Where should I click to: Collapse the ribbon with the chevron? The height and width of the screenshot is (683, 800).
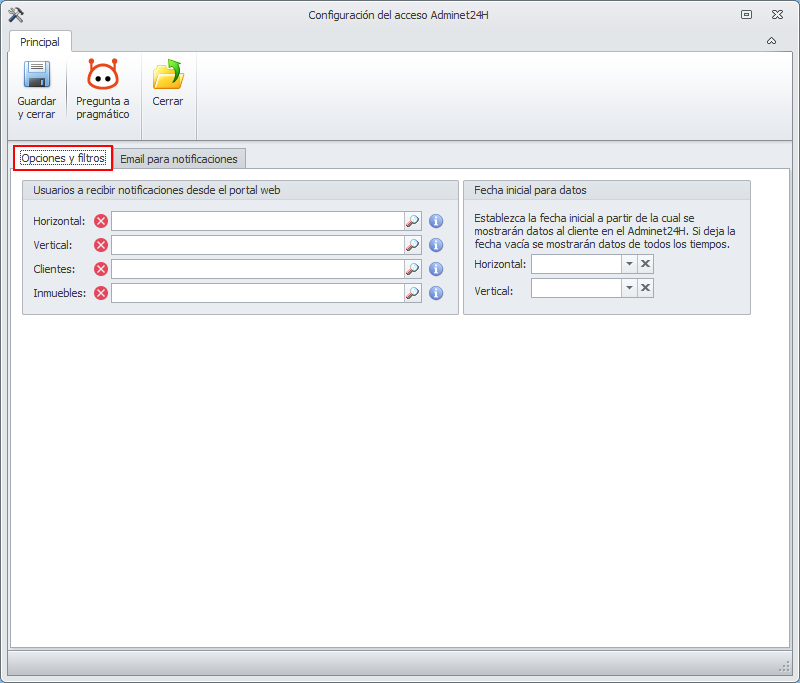(771, 41)
